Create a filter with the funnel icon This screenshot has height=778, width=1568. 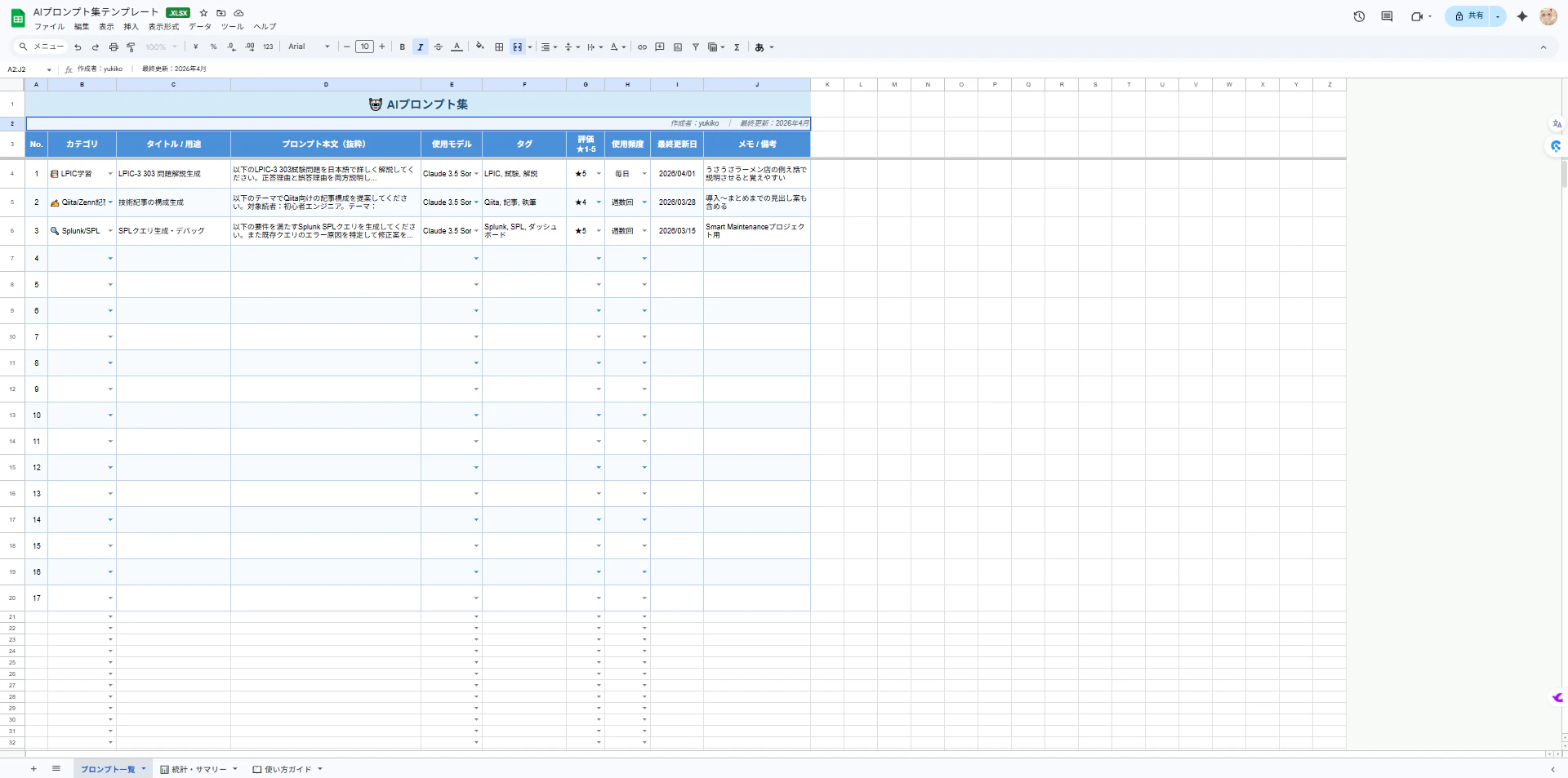(696, 47)
